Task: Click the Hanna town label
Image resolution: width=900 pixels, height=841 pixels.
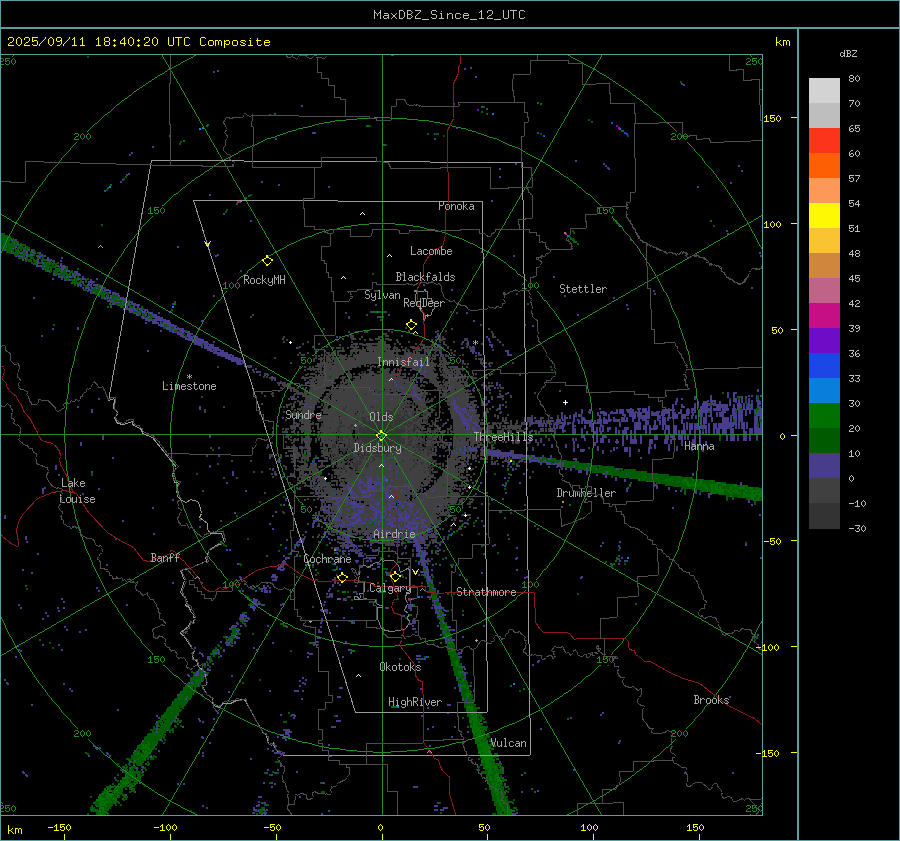Action: pos(699,446)
